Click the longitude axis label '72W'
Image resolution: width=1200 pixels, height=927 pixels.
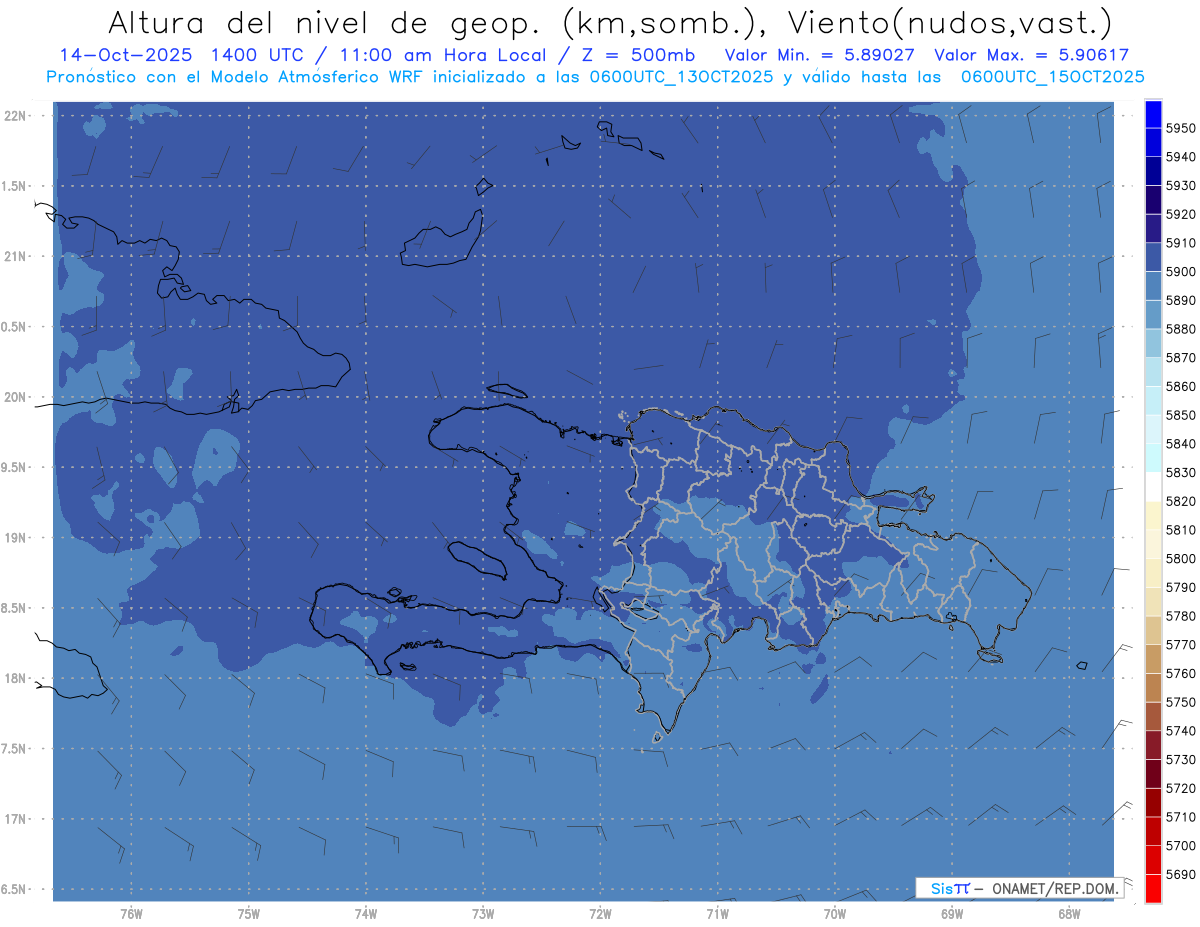tap(600, 914)
